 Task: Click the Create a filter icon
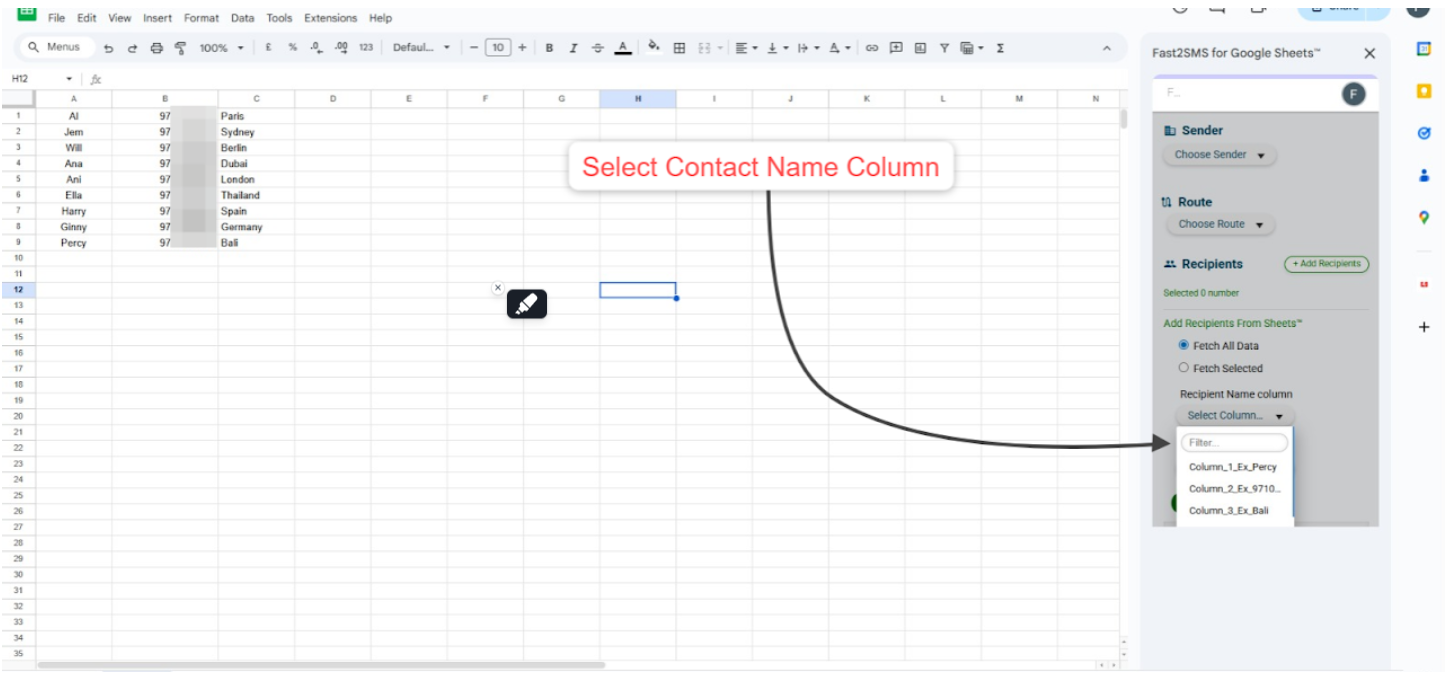tap(943, 48)
